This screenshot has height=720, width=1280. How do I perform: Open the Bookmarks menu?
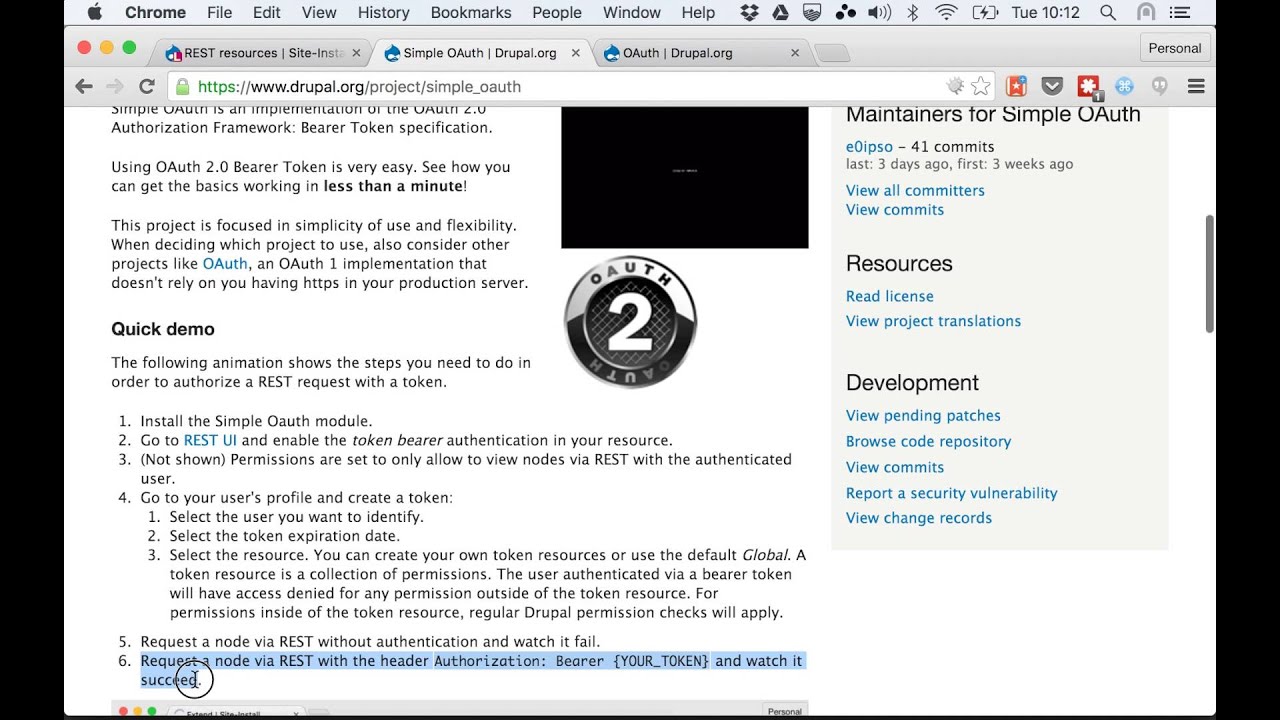pyautogui.click(x=471, y=12)
